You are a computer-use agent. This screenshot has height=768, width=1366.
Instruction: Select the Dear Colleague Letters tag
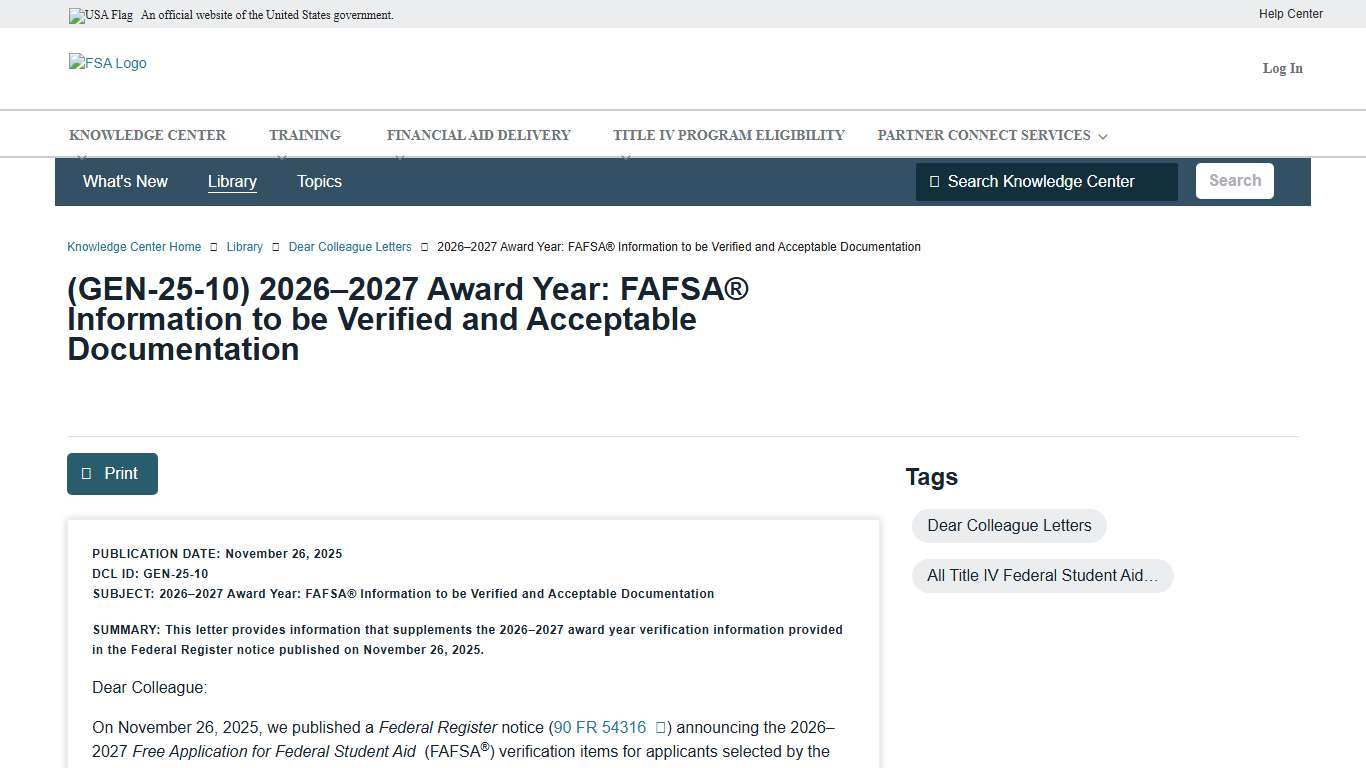click(1008, 525)
